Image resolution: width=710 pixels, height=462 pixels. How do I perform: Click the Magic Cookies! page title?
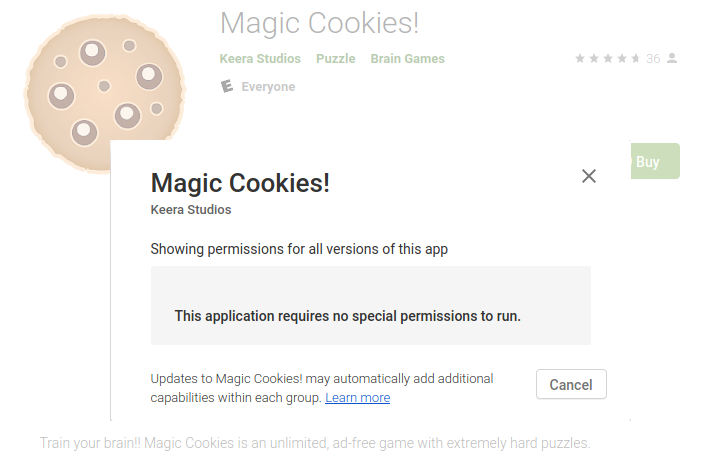(319, 23)
